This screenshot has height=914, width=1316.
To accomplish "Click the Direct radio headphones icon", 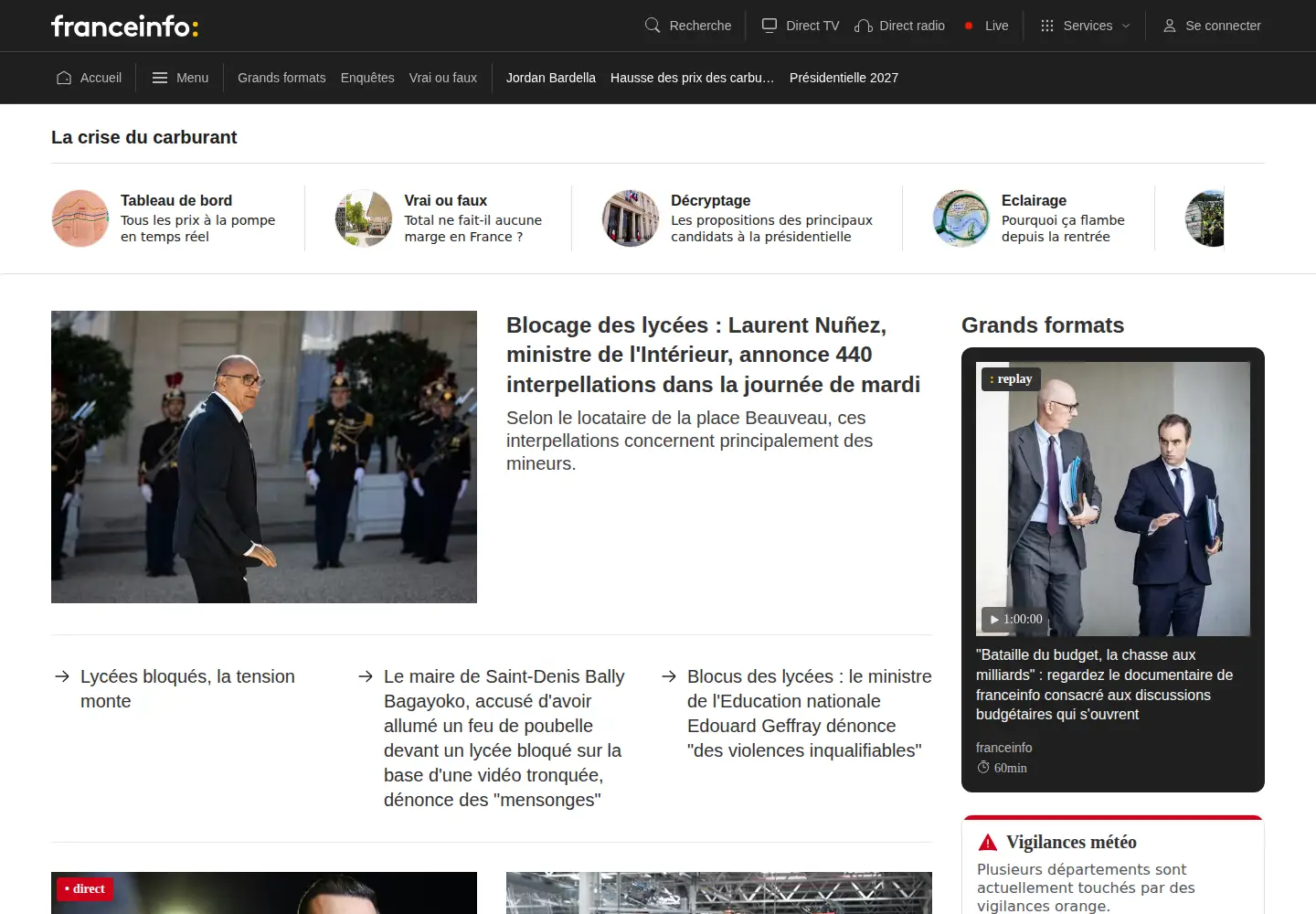I will pyautogui.click(x=863, y=26).
